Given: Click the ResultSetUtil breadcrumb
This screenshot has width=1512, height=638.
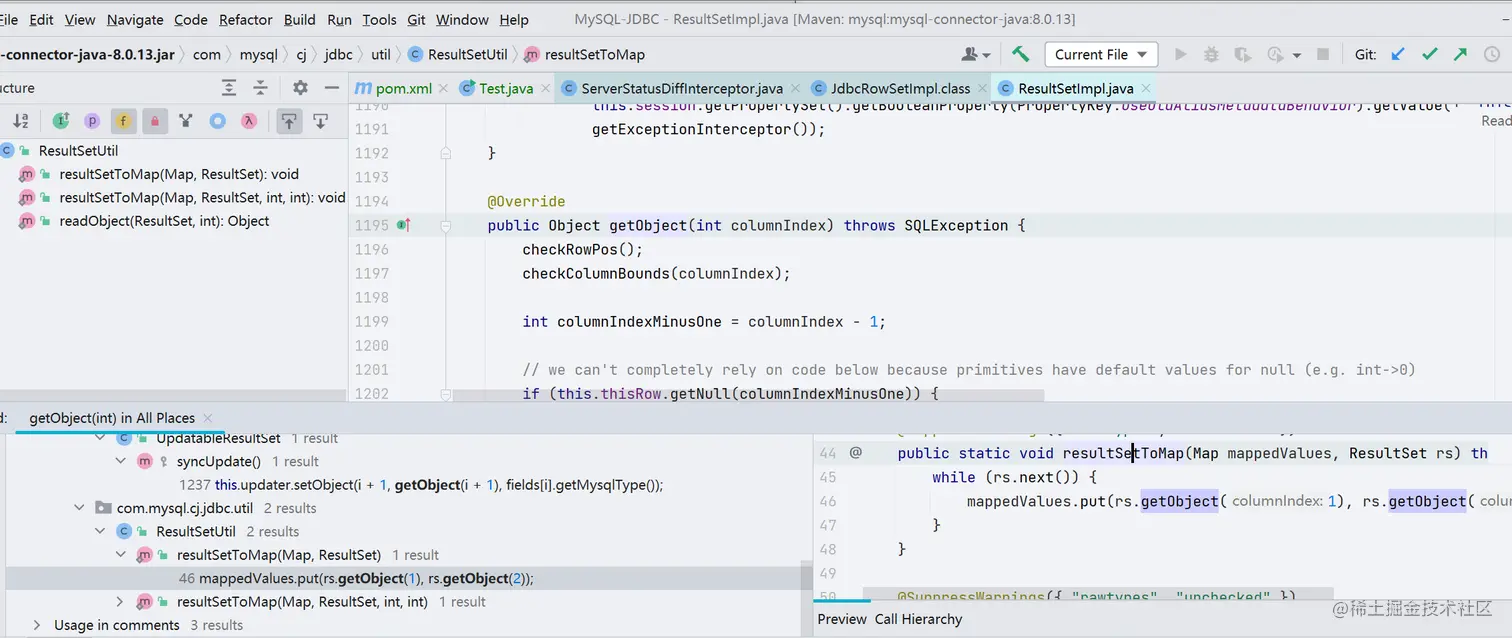Looking at the screenshot, I should 457,54.
